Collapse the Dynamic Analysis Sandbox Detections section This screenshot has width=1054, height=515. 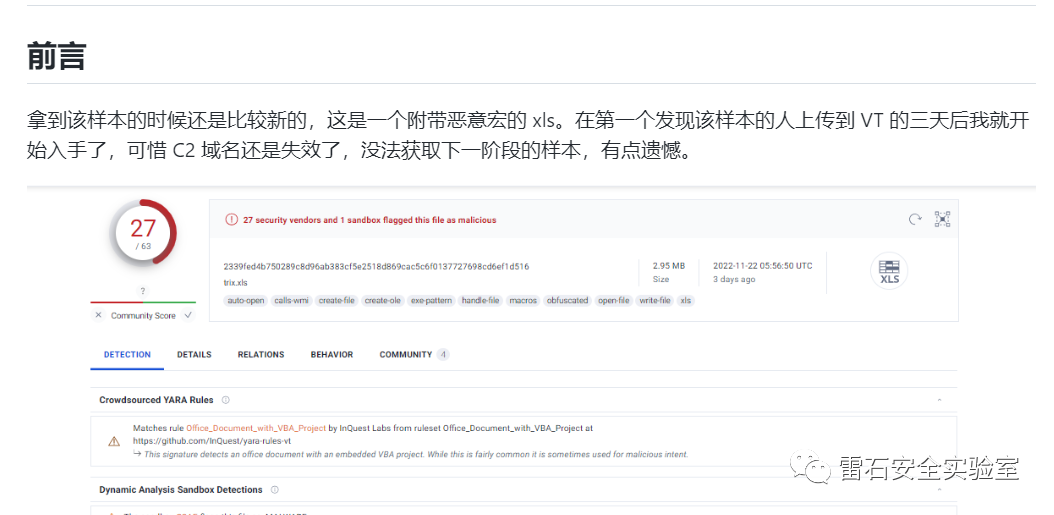[x=939, y=490]
